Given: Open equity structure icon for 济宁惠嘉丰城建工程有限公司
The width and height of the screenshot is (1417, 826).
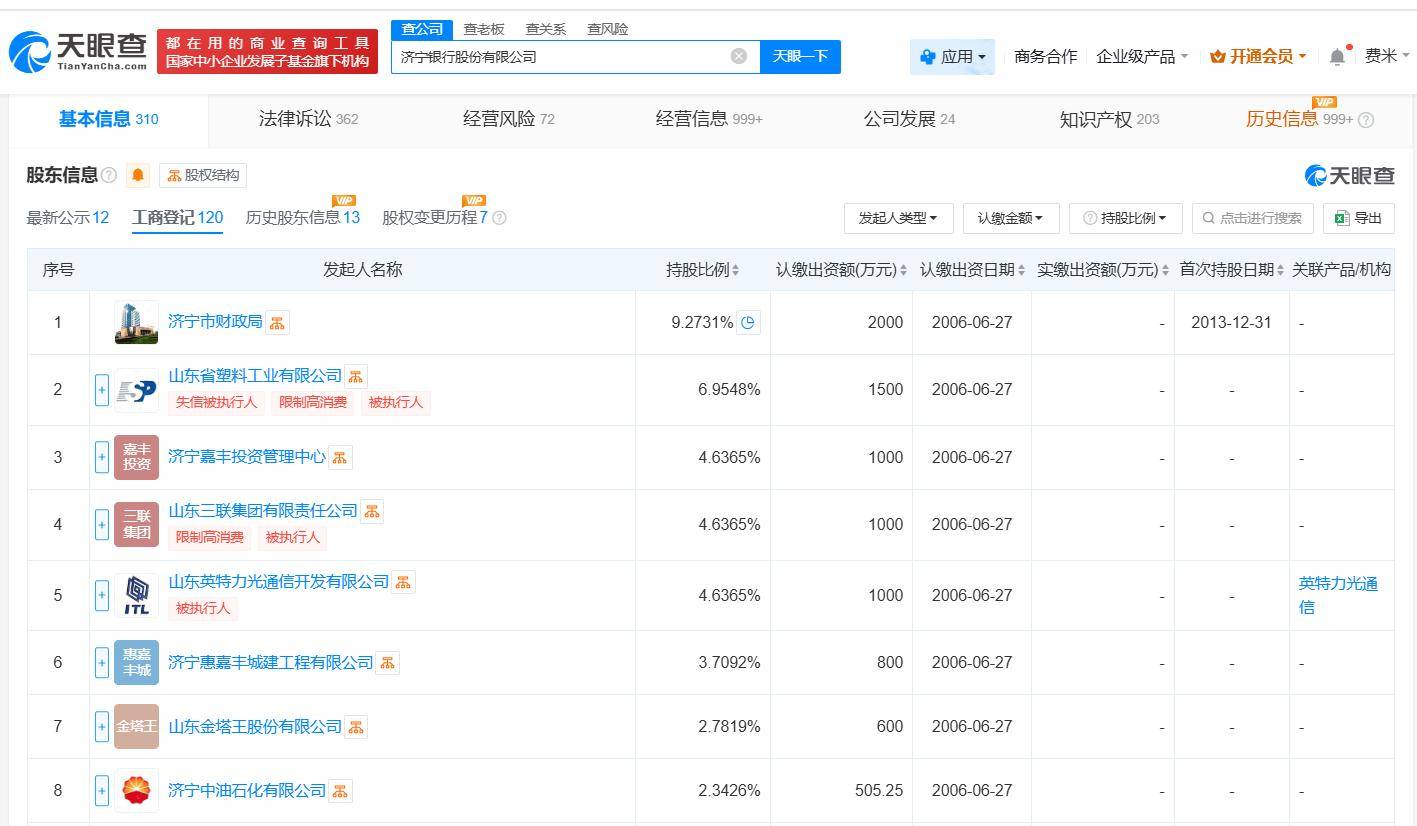Looking at the screenshot, I should tap(387, 662).
